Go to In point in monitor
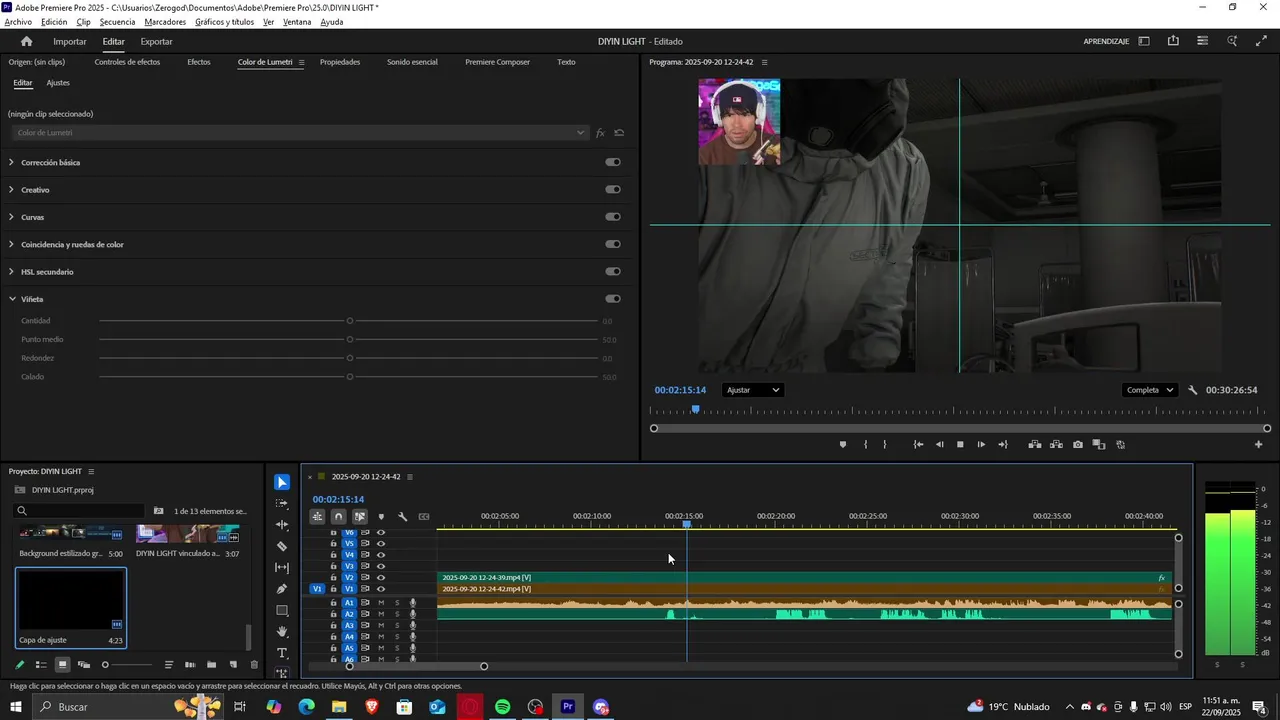Screen dimensions: 1280x720 918,444
